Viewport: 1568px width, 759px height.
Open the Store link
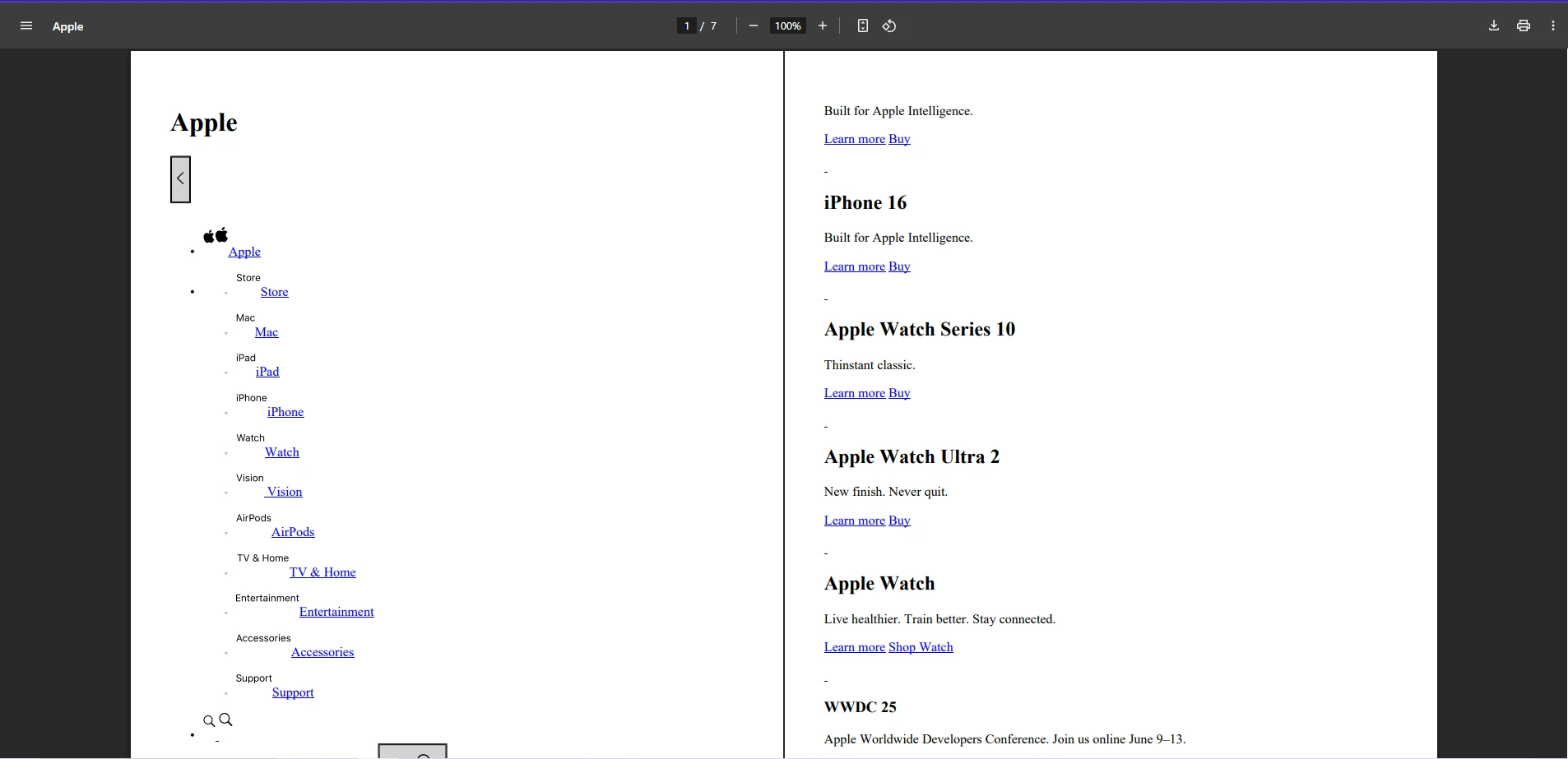(274, 292)
